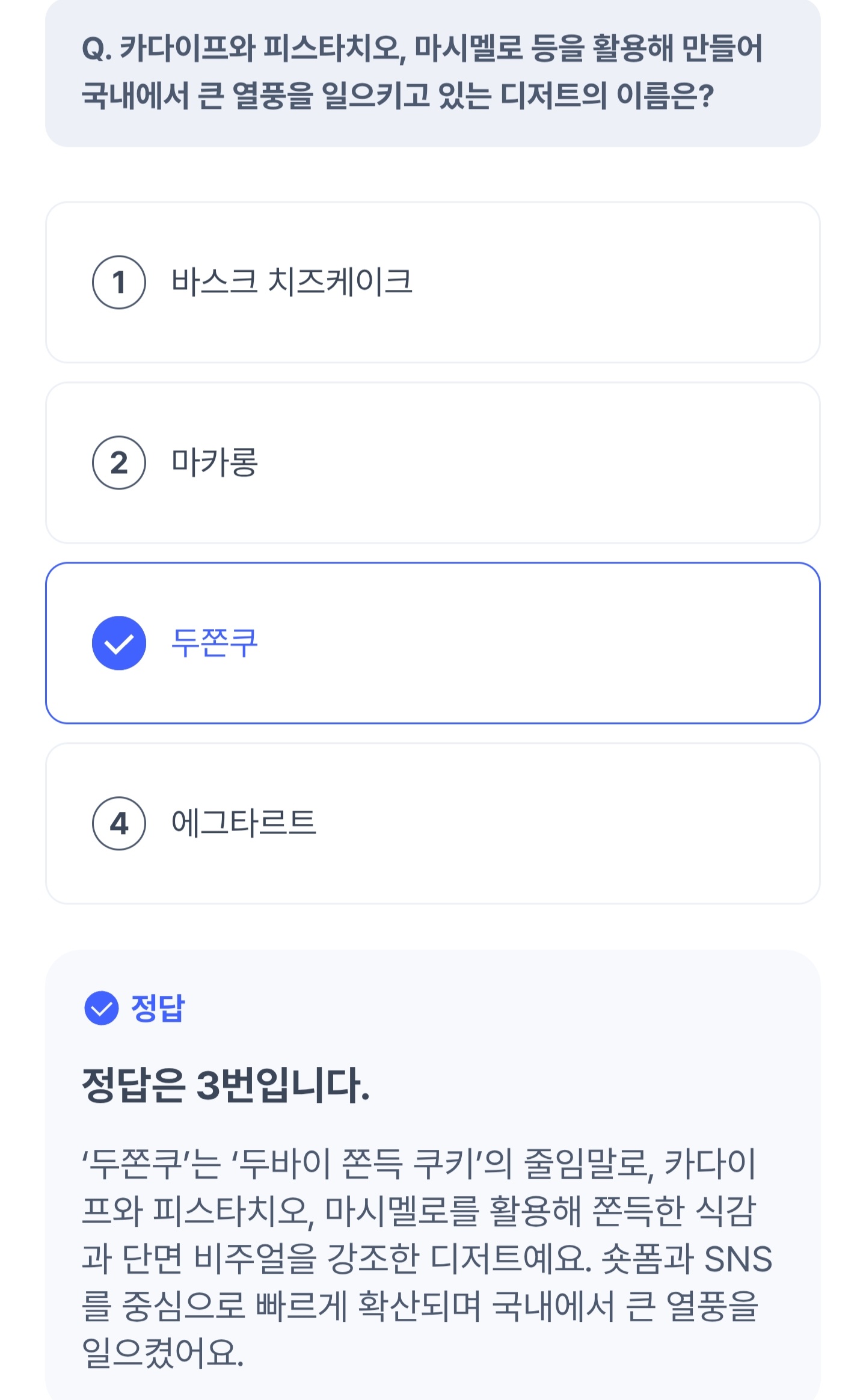This screenshot has height=1400, width=866.
Task: Click the quiz question text starting with Q.
Action: [x=421, y=49]
